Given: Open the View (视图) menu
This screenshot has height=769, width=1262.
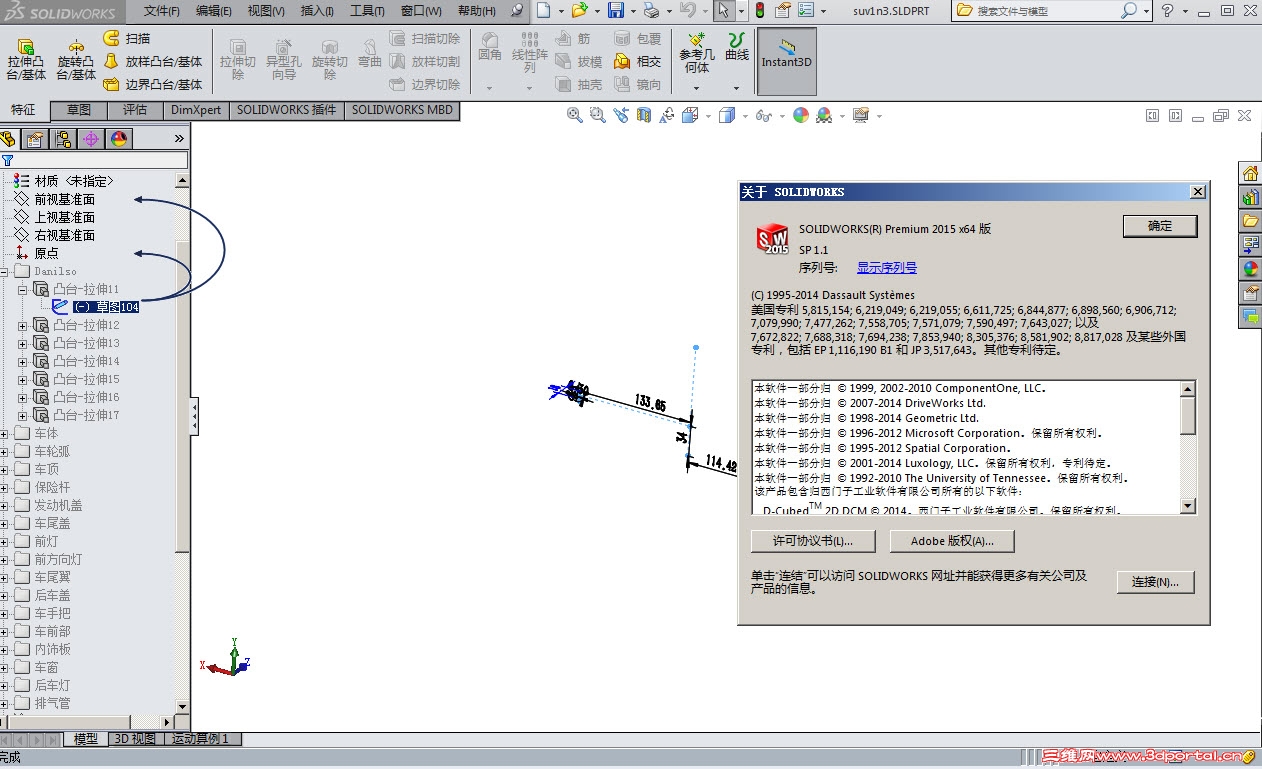Looking at the screenshot, I should click(x=266, y=11).
